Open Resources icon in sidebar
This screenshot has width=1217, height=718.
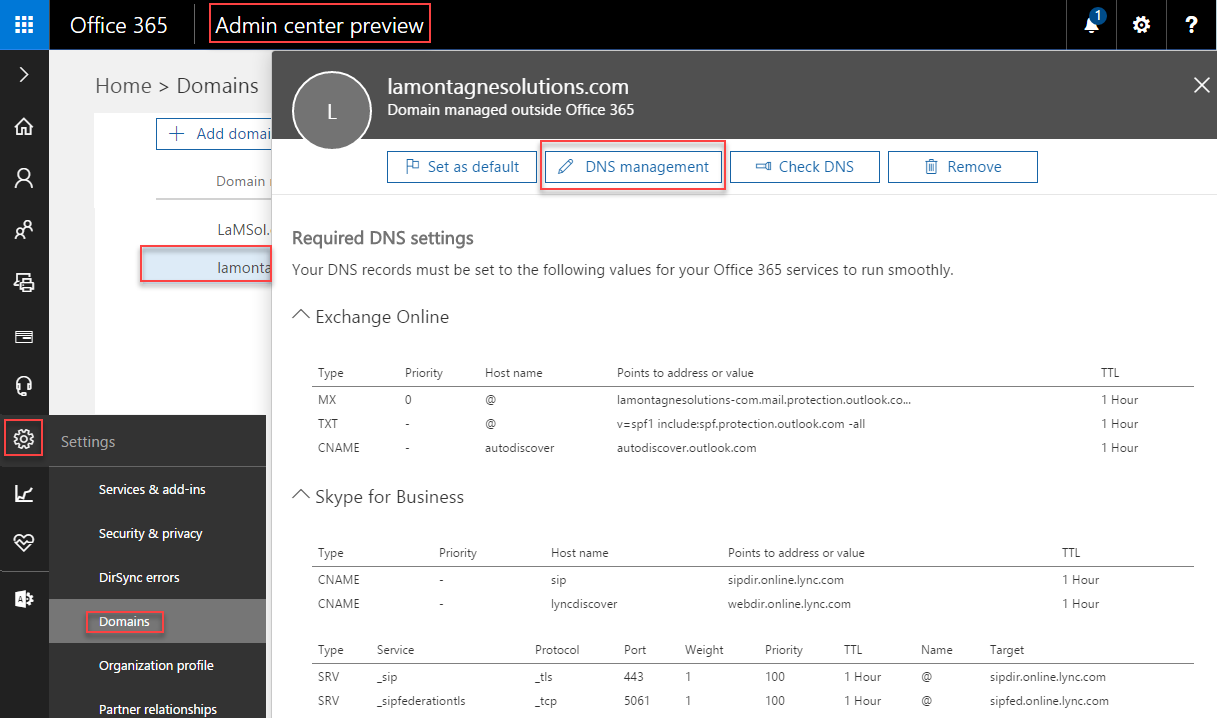24,283
